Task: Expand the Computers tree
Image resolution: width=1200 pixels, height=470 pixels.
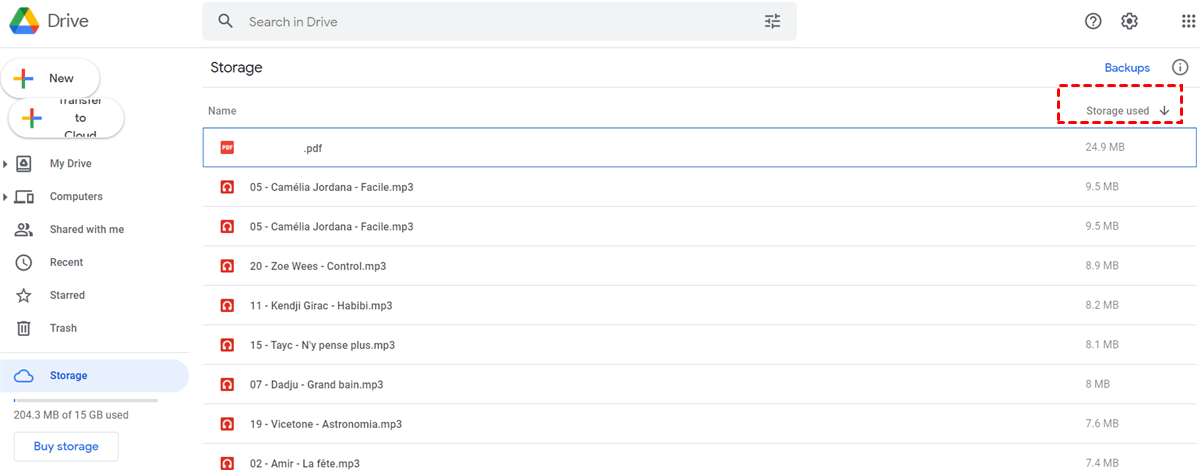Action: 6,197
